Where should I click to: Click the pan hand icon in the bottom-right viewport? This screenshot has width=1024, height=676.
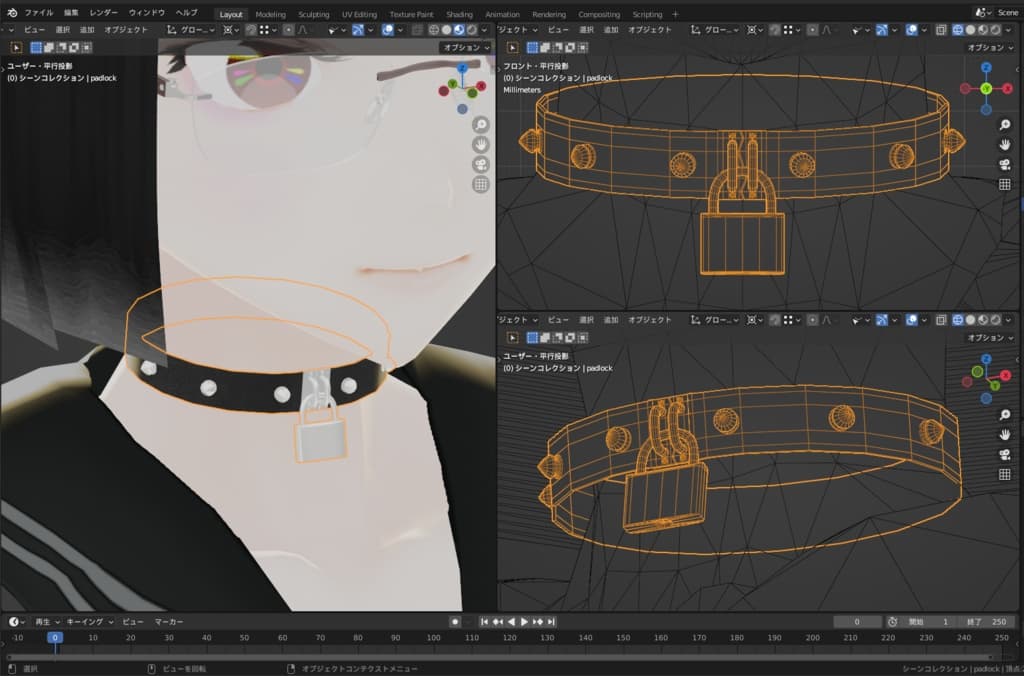[1004, 435]
